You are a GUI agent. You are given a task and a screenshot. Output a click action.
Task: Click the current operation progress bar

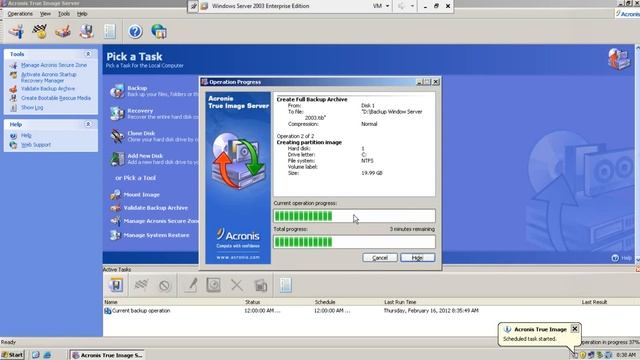click(x=354, y=216)
